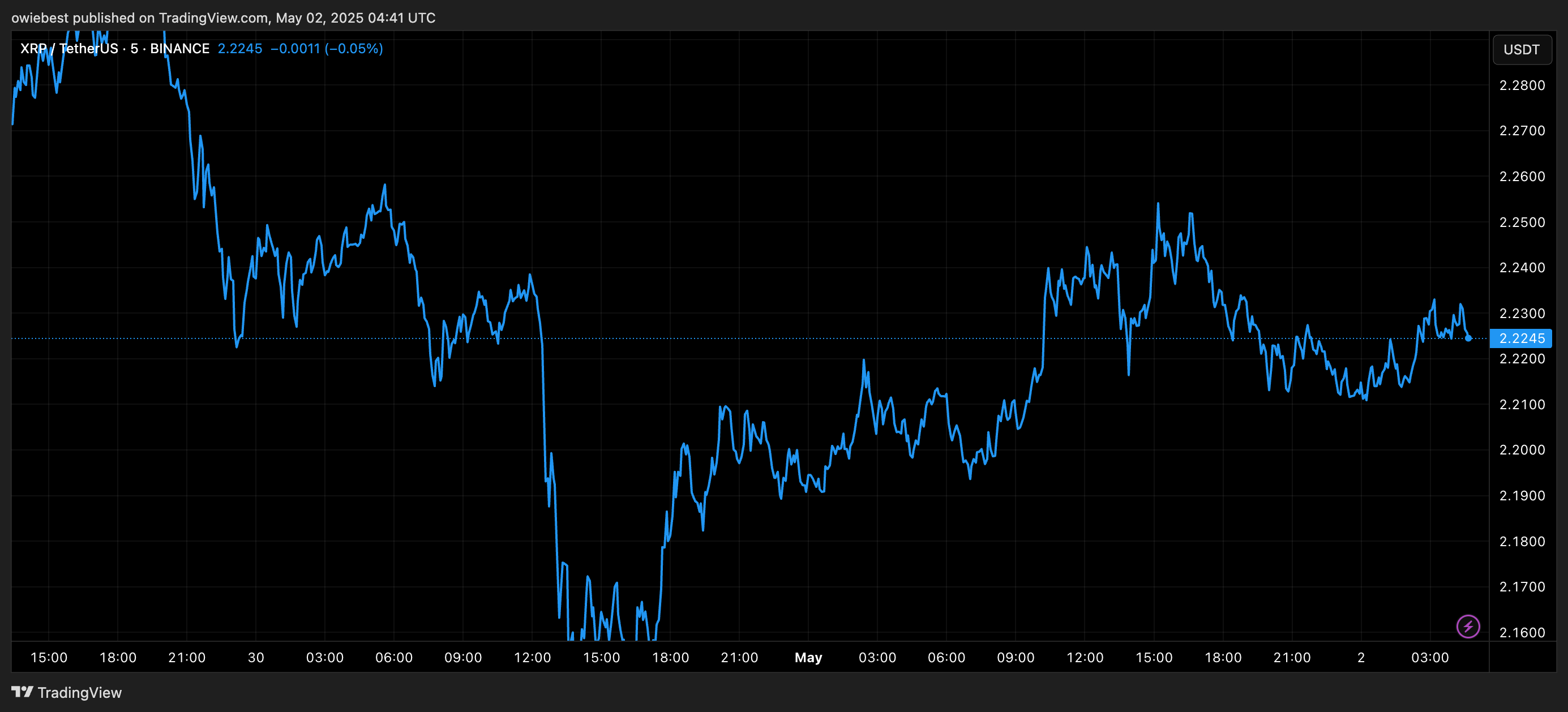Click the 30 date label on time axis

(x=256, y=658)
